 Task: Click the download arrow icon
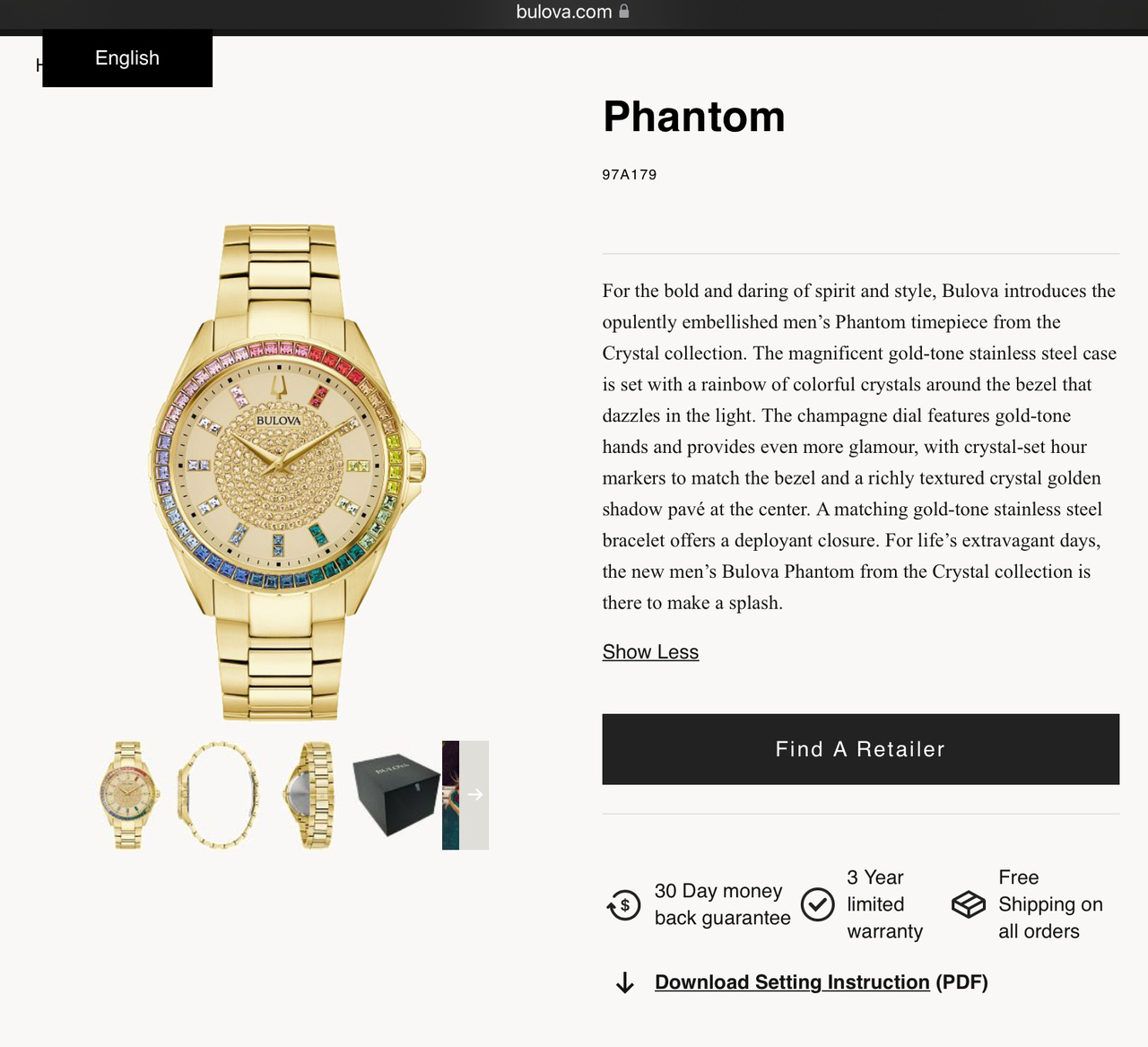point(625,983)
